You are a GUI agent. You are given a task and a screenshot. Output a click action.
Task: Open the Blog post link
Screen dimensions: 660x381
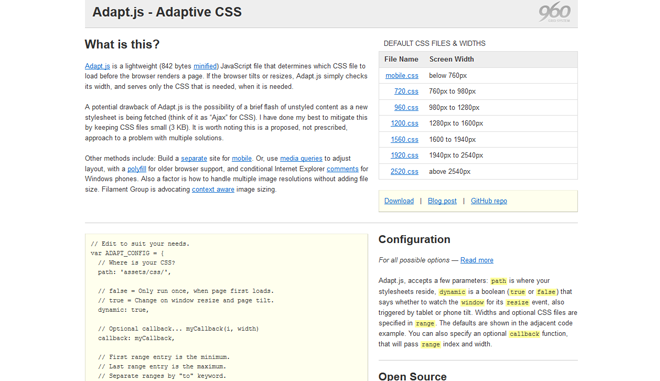442,201
